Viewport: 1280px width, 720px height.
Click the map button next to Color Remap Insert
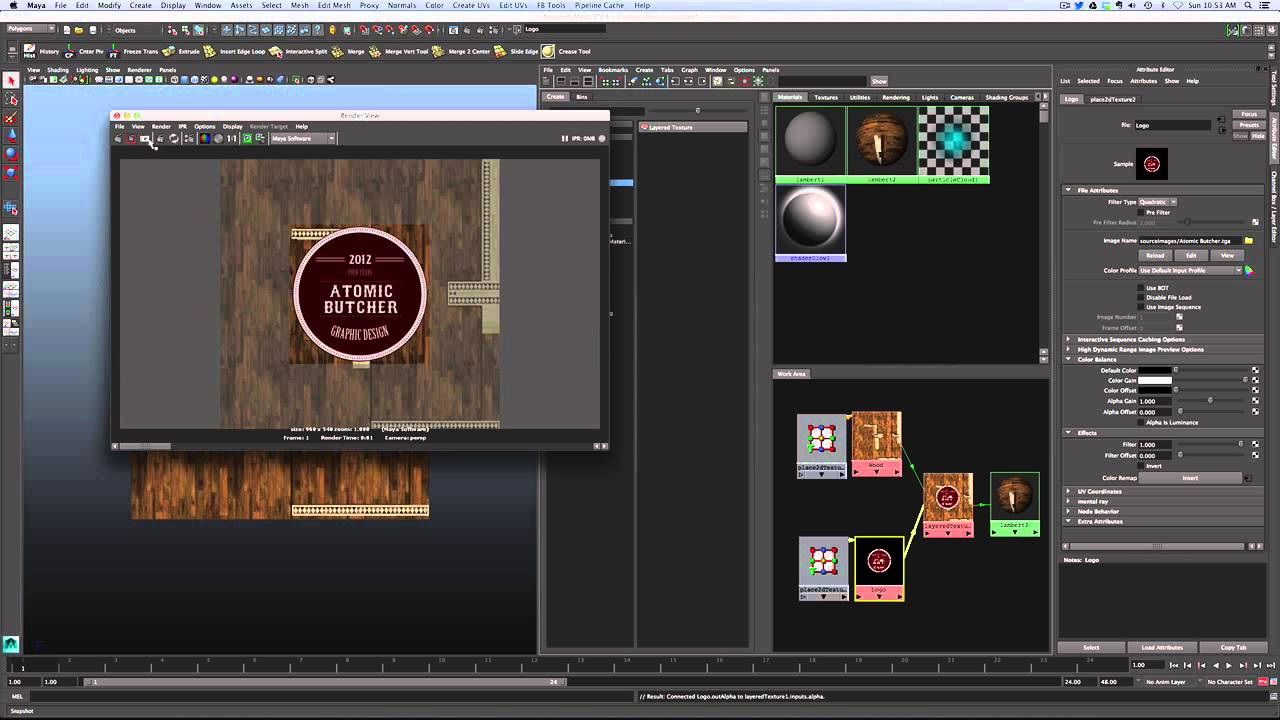coord(1247,478)
